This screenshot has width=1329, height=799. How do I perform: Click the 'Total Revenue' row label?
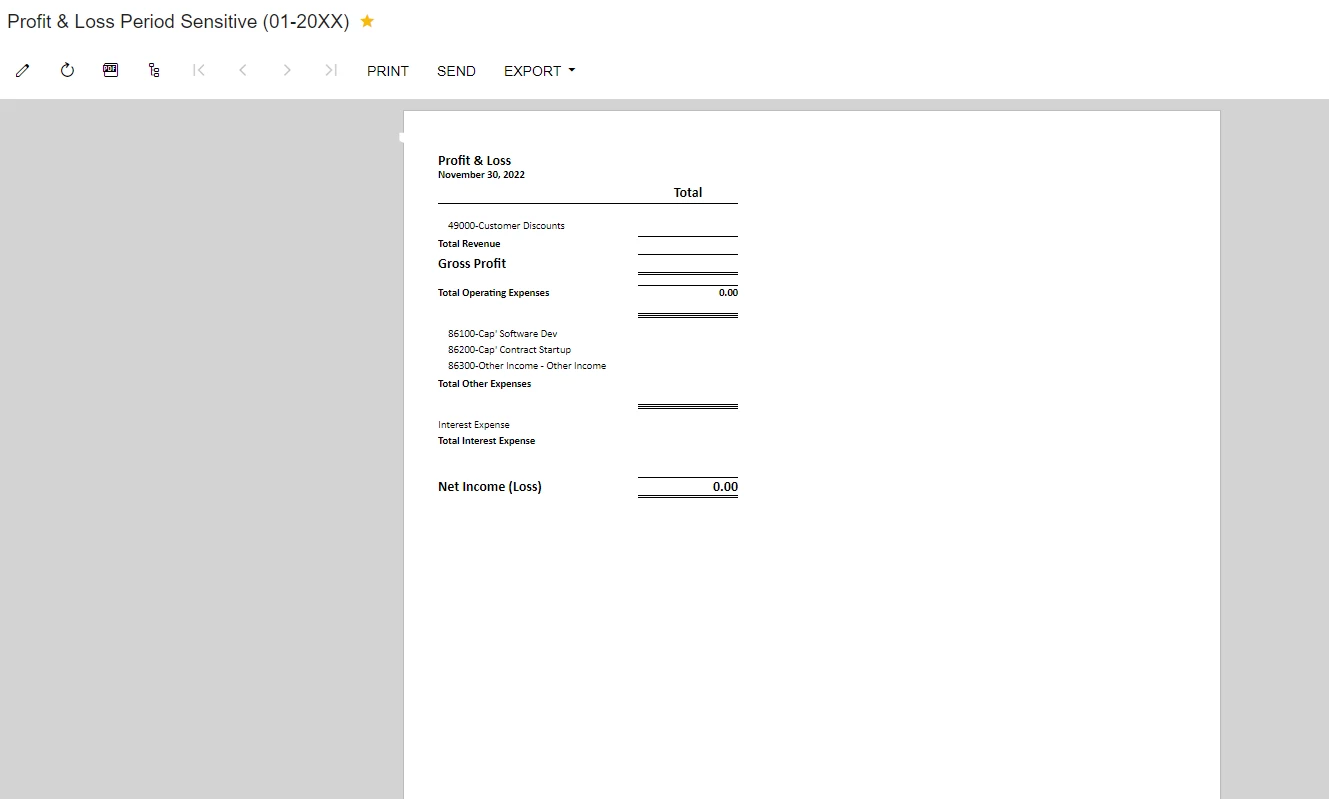(469, 244)
